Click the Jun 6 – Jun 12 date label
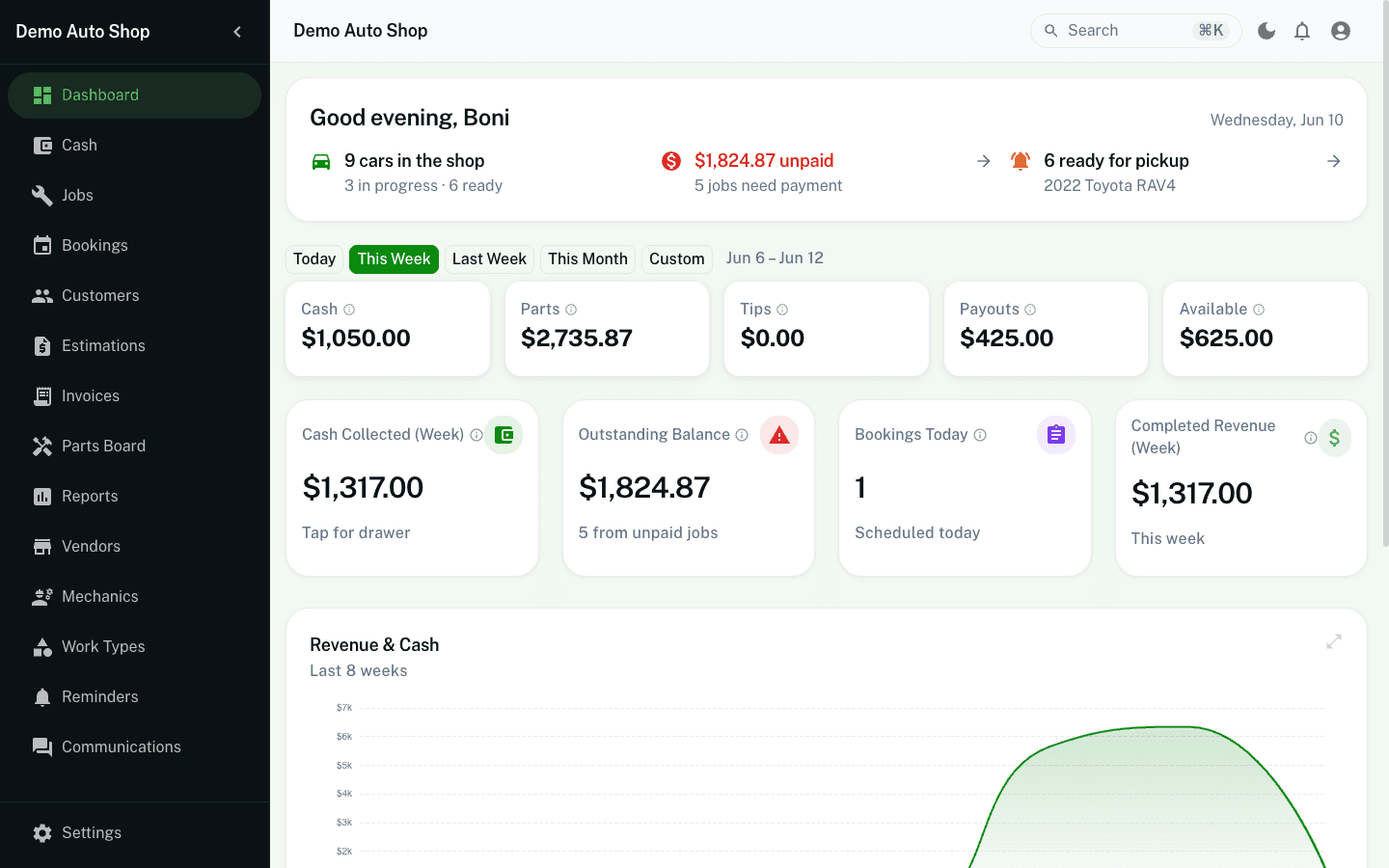 click(x=775, y=258)
